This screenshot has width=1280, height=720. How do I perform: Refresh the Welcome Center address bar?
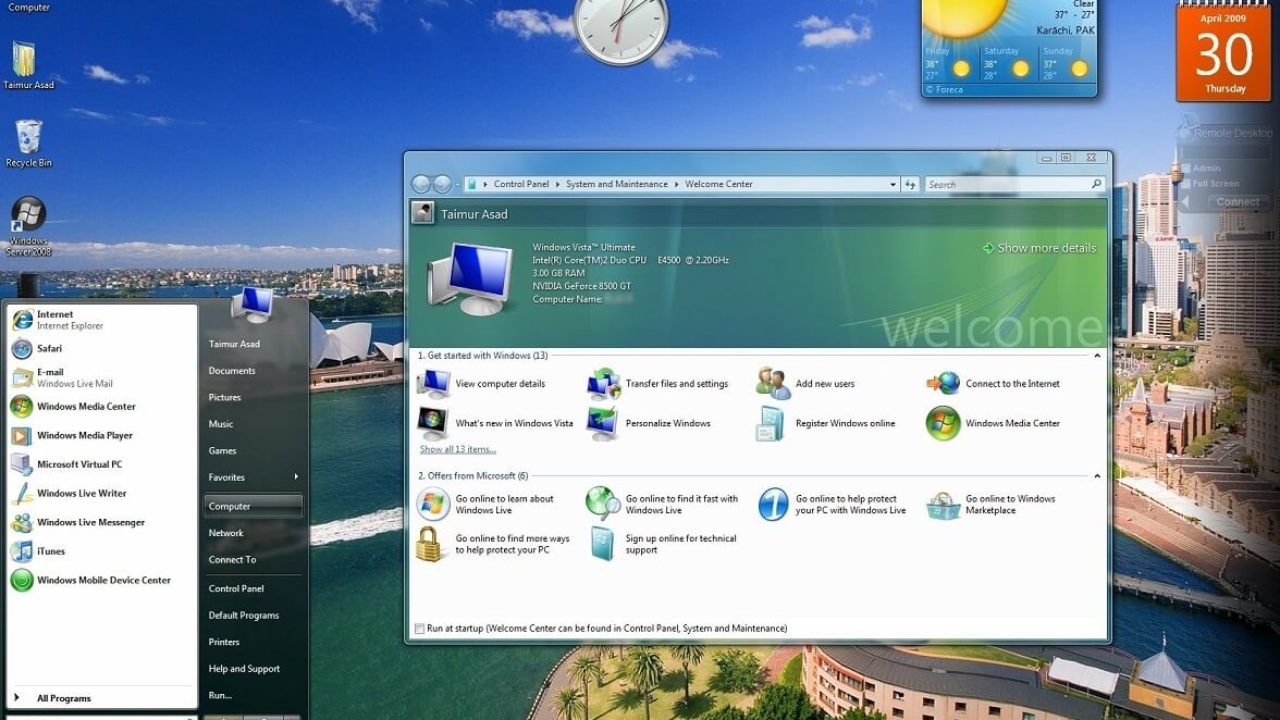point(910,184)
